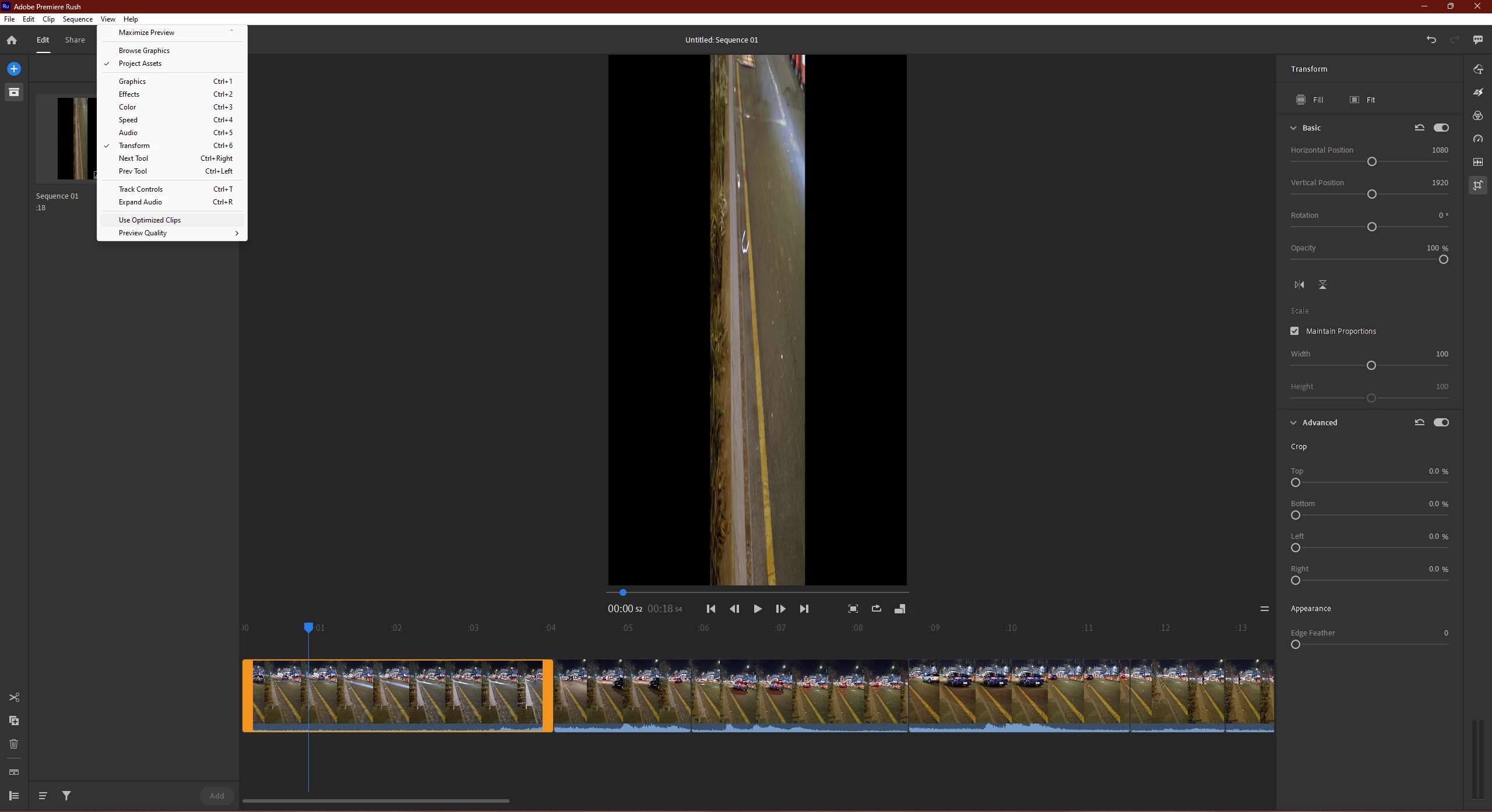
Task: Switch to the Share tab
Action: point(75,40)
